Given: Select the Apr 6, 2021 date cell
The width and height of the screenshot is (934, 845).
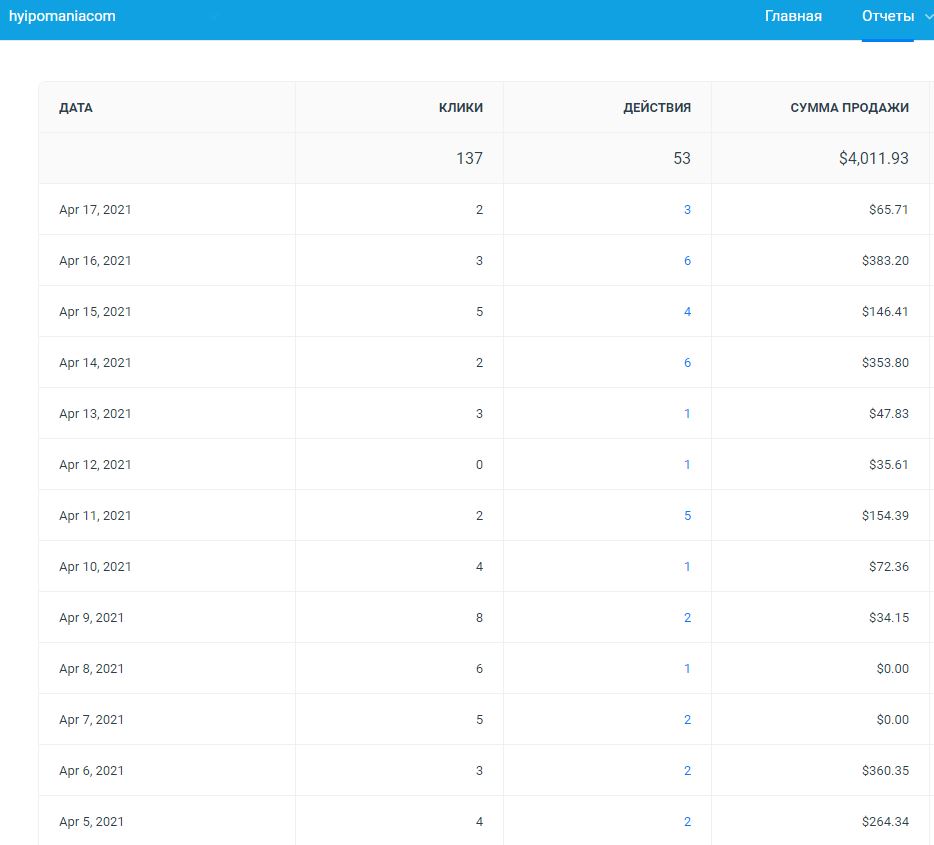Looking at the screenshot, I should (92, 771).
